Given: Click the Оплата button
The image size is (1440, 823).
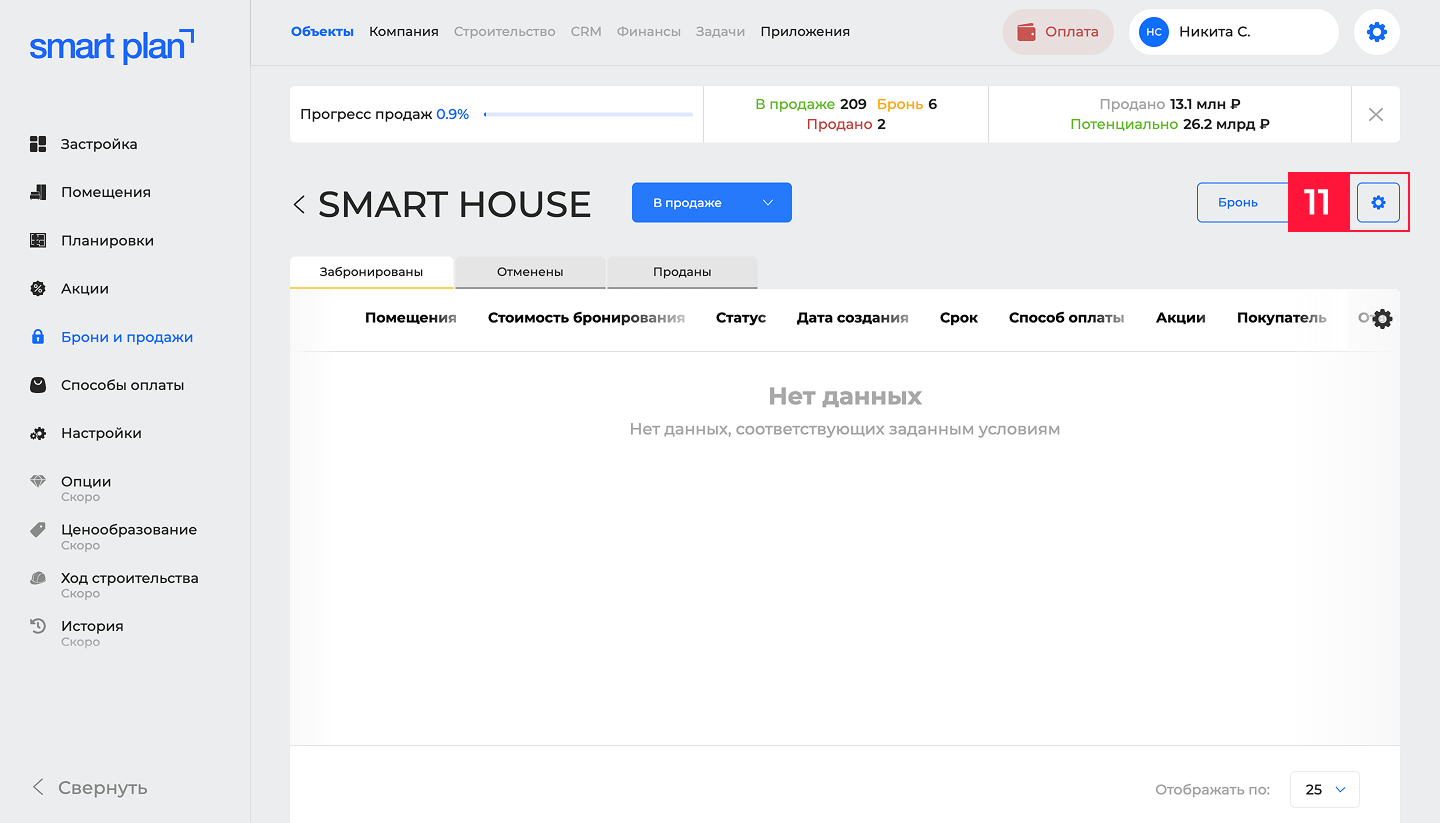Looking at the screenshot, I should pyautogui.click(x=1058, y=32).
